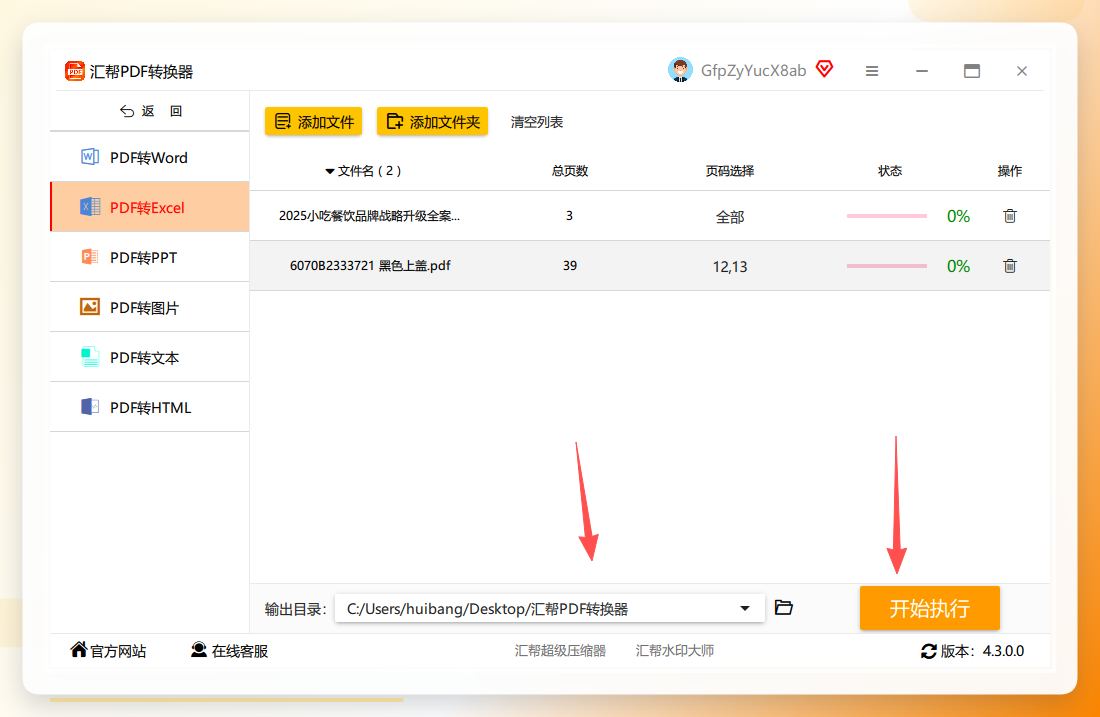Click the 汇帮PDF转换器 app logo icon

[x=74, y=71]
